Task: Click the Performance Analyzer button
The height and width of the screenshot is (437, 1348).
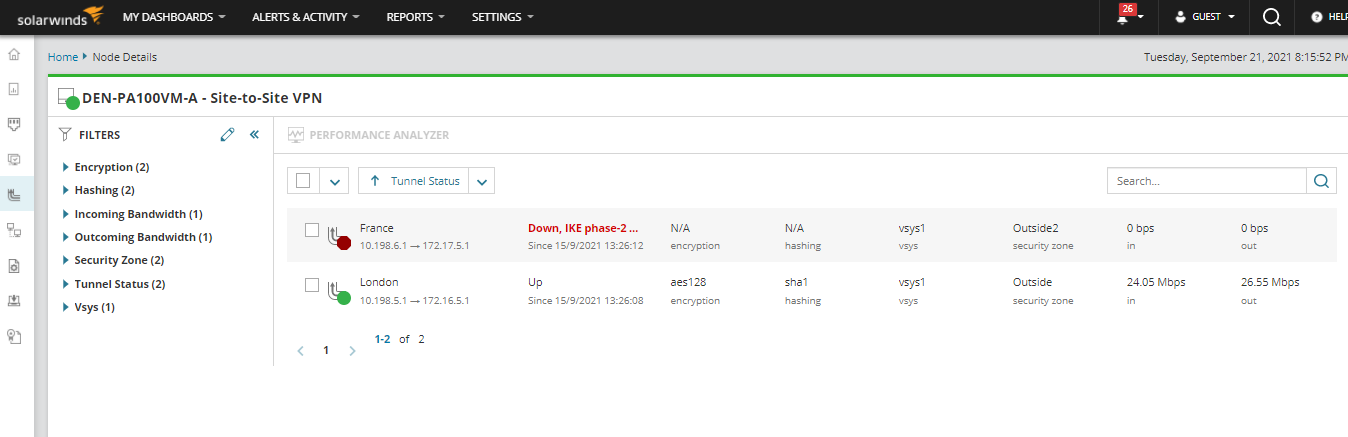Action: click(x=369, y=134)
